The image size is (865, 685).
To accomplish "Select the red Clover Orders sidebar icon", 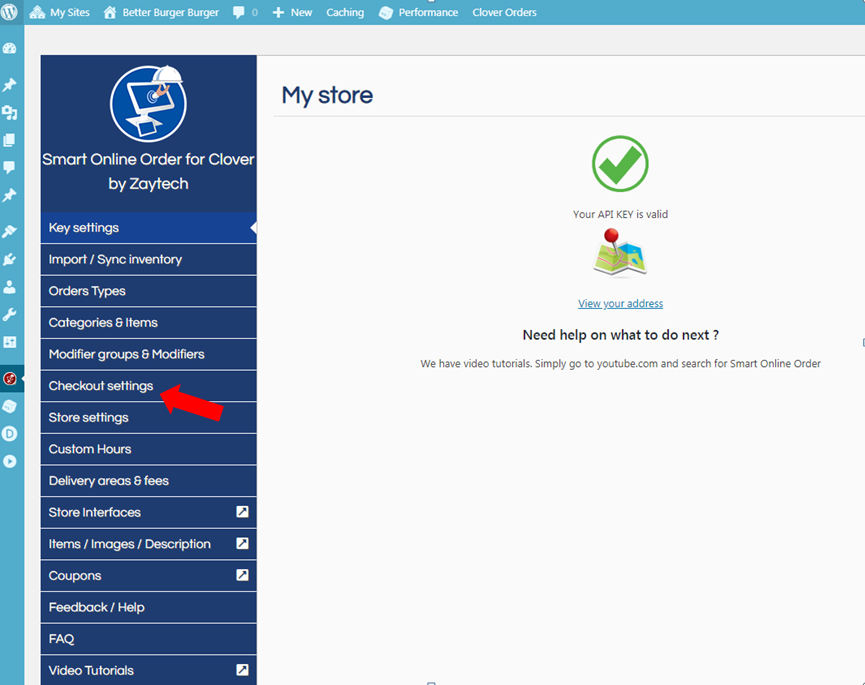I will pos(9,378).
